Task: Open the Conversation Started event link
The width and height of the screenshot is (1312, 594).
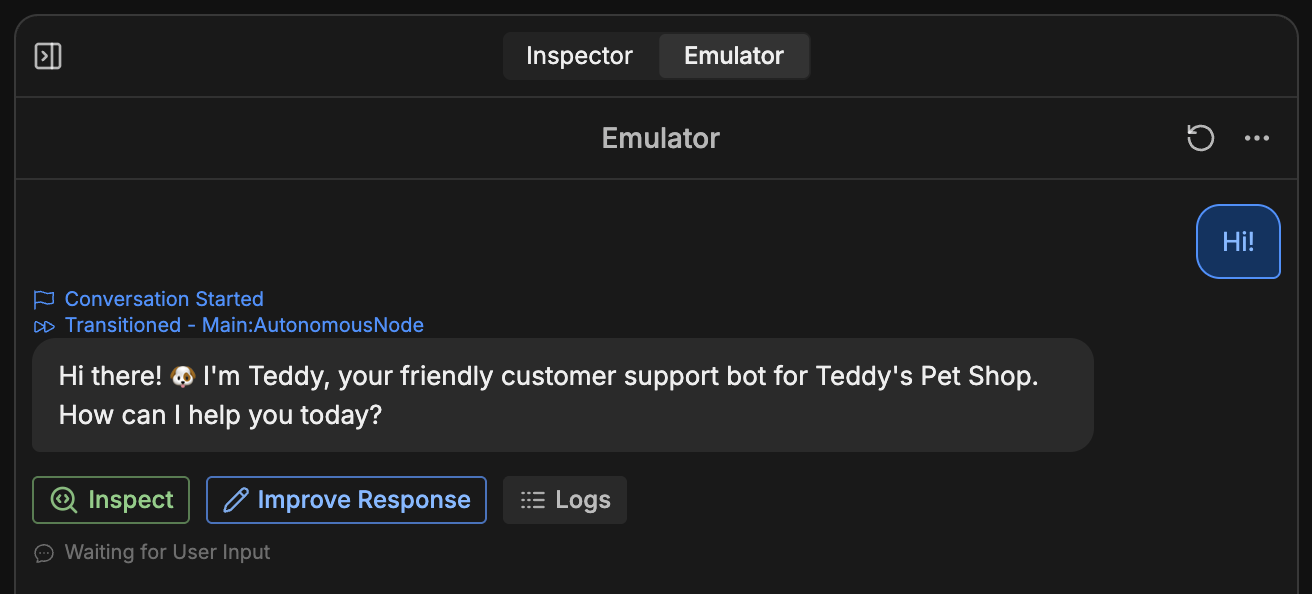Action: 164,298
